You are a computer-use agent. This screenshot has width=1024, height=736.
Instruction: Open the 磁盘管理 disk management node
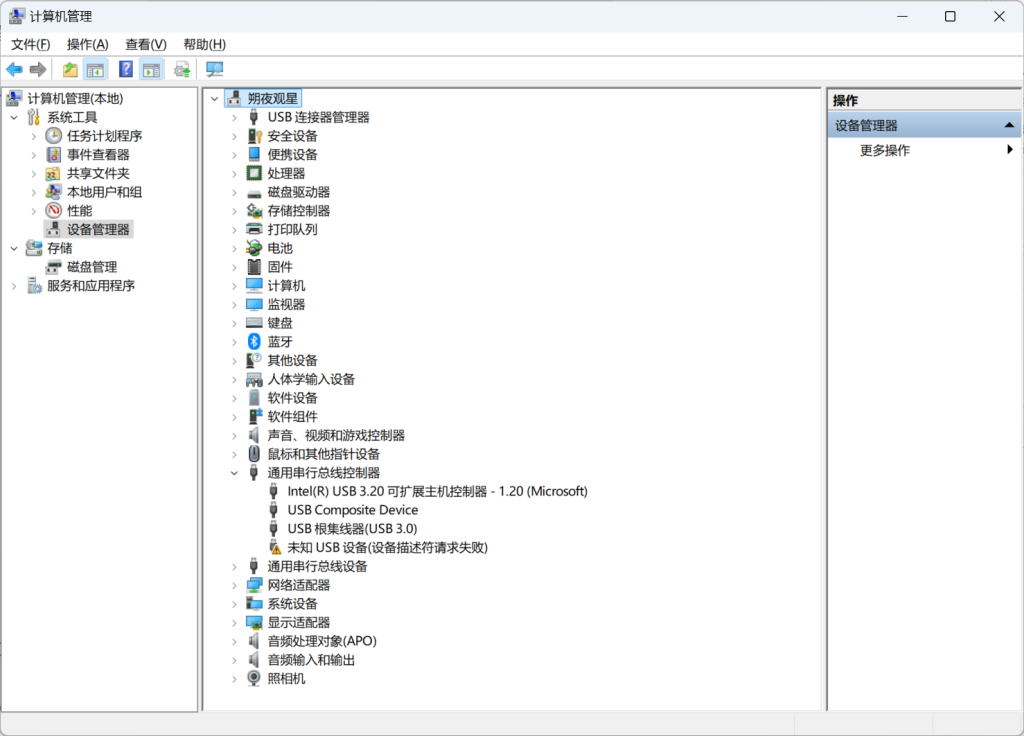pos(91,266)
